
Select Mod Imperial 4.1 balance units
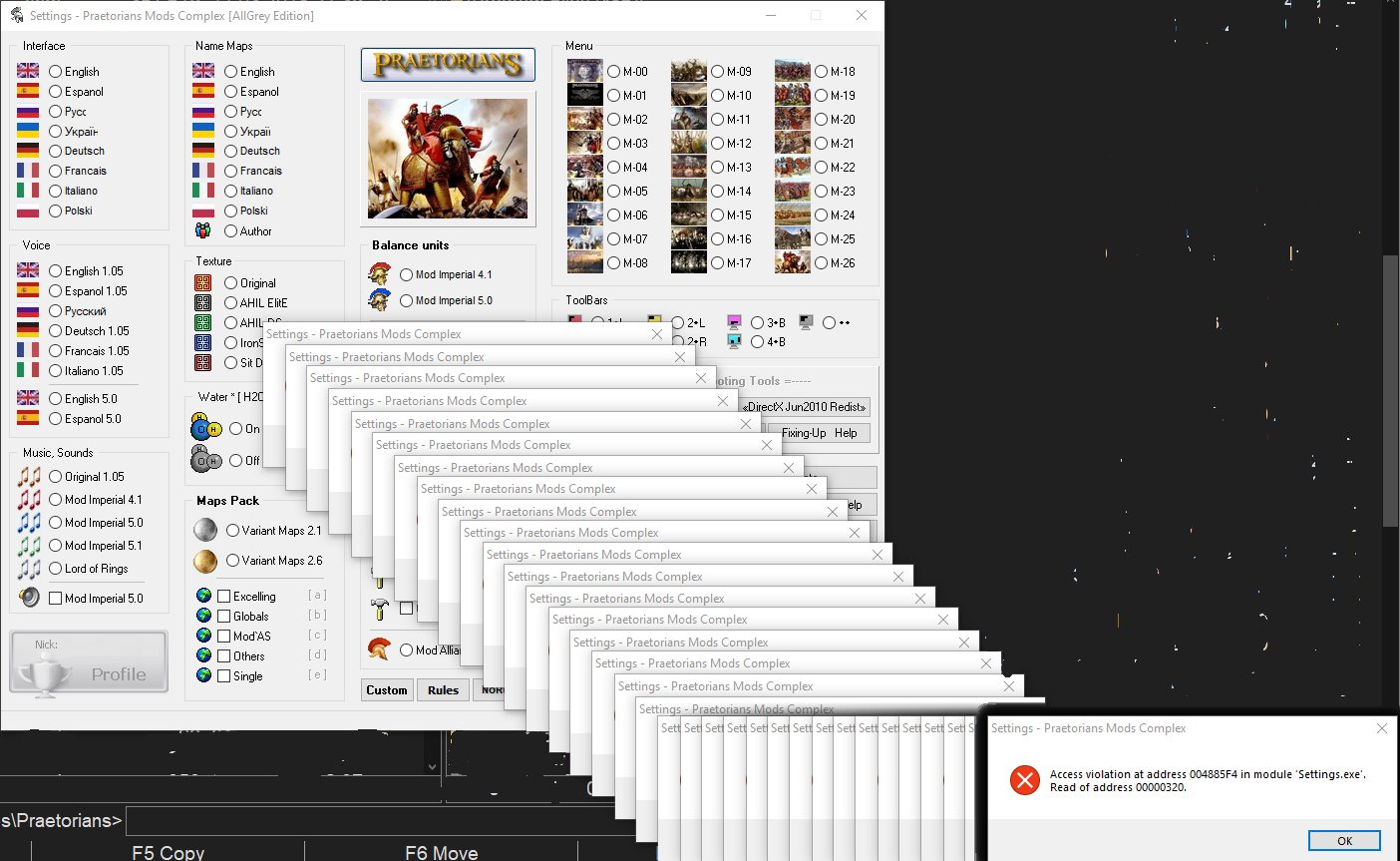click(407, 274)
